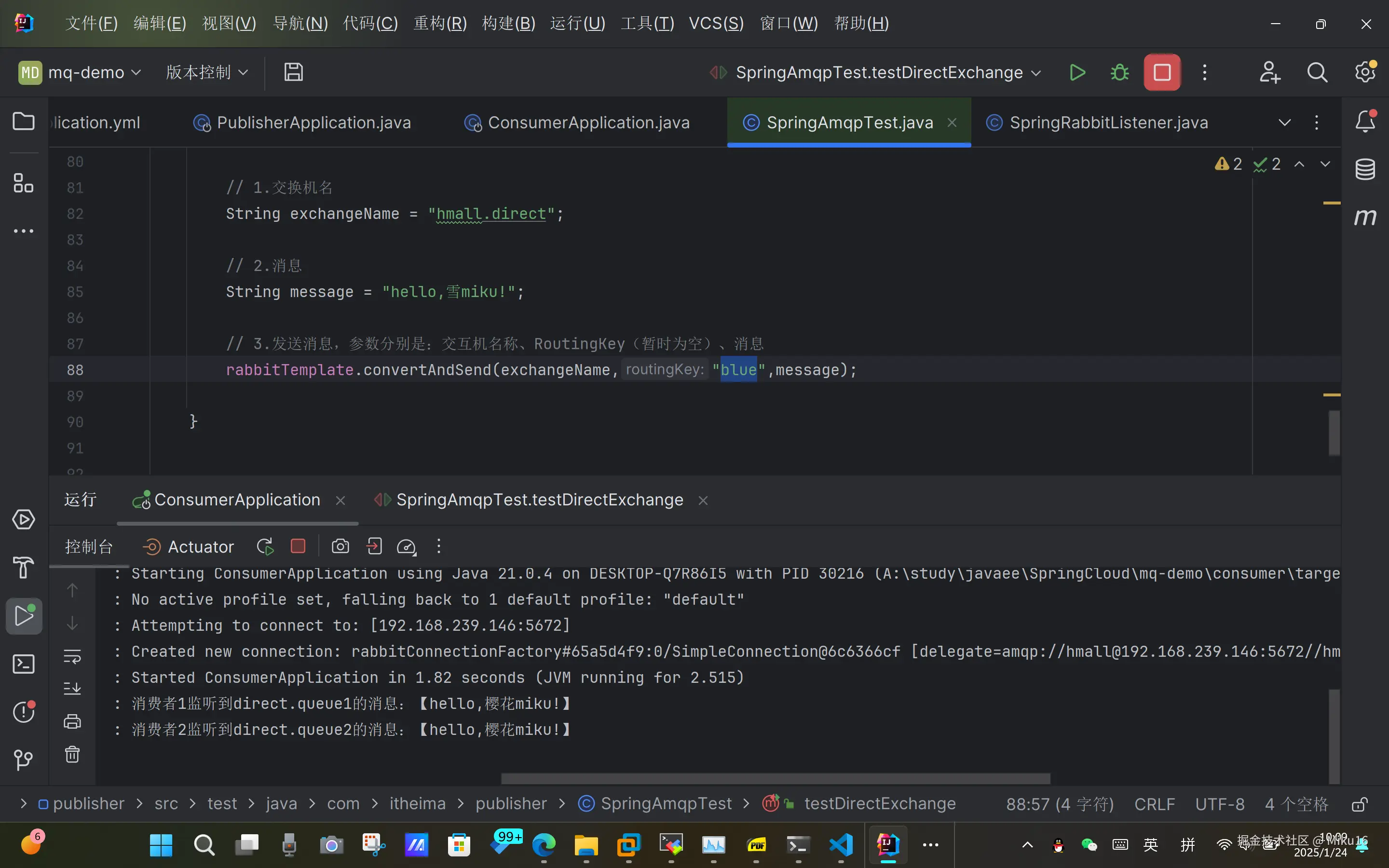Rerun ConsumerApplication in the Run panel
Screen dimensions: 1389x868
point(265,546)
